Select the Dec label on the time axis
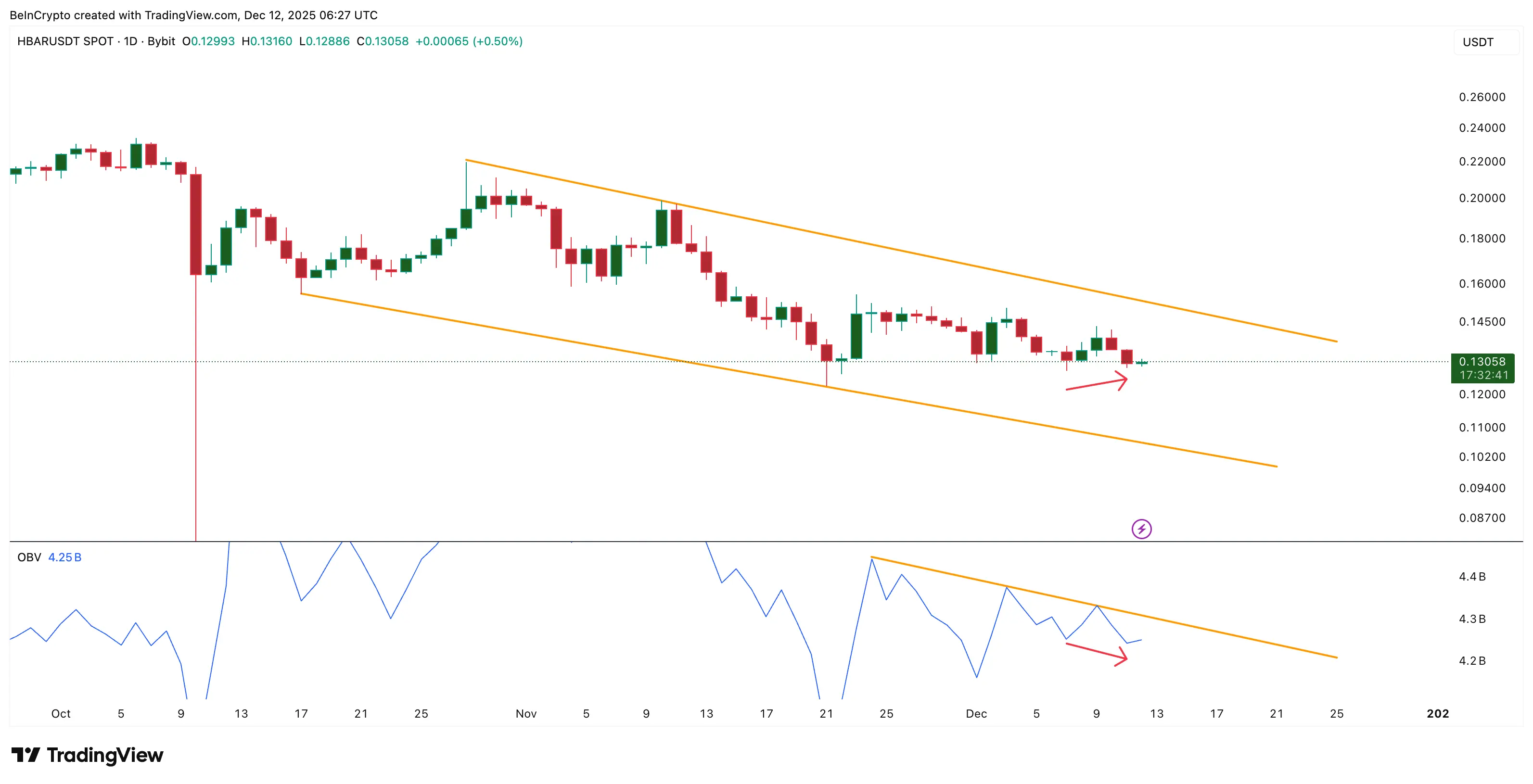Screen dimensions: 1533x784 click(976, 713)
